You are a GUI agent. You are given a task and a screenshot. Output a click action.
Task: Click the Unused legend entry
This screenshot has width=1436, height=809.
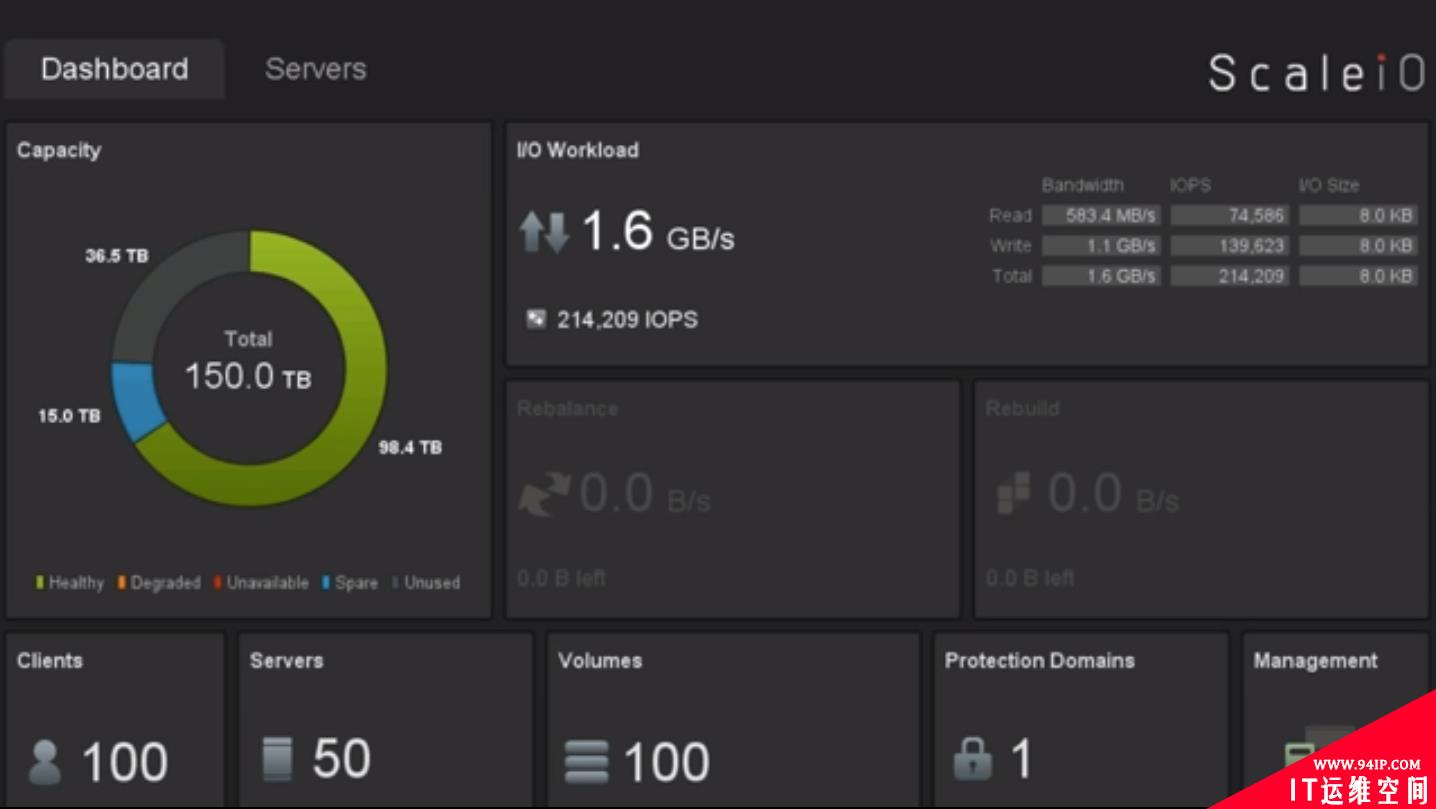pos(426,582)
